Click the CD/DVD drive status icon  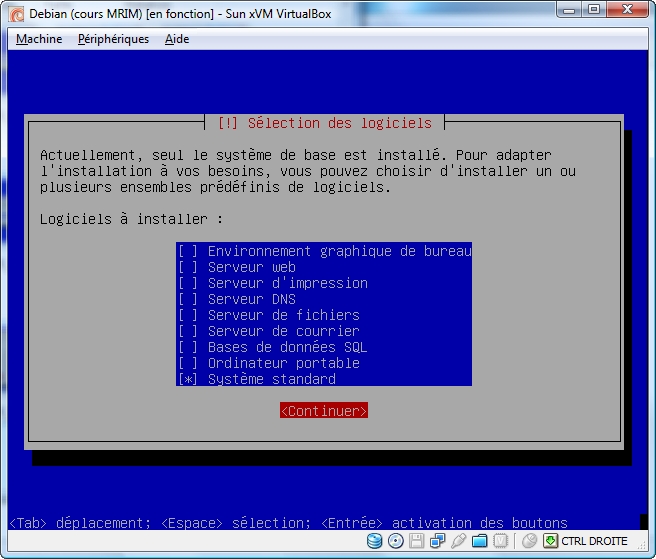click(396, 541)
